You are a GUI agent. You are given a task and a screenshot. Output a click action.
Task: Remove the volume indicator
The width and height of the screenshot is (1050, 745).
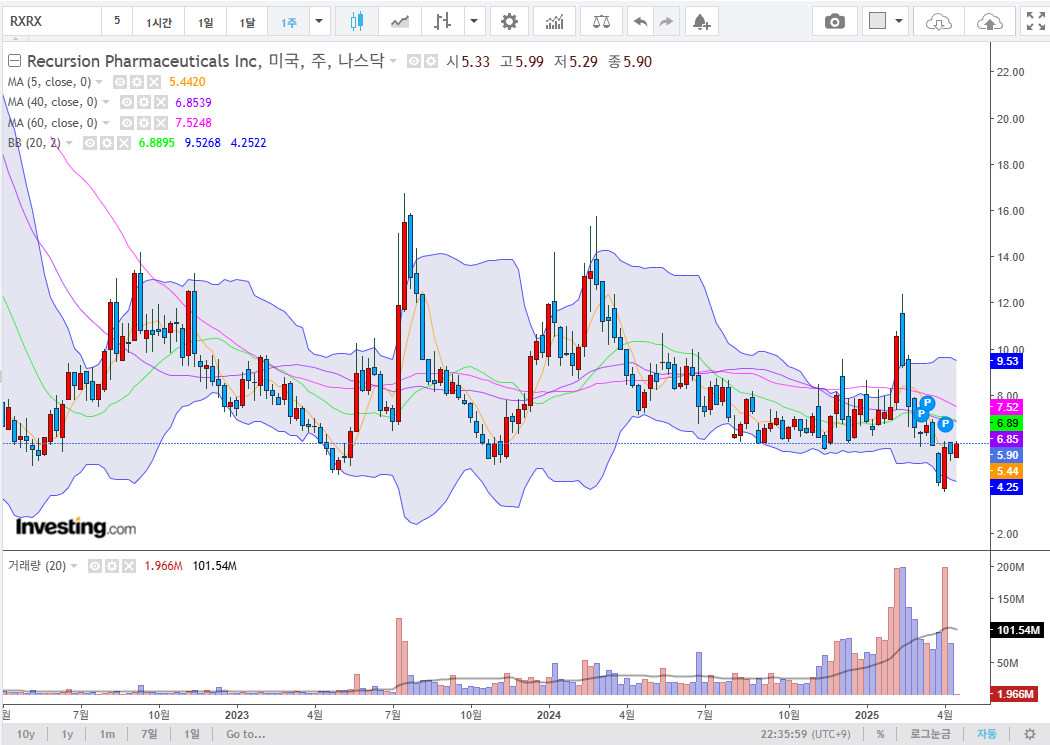click(x=129, y=566)
